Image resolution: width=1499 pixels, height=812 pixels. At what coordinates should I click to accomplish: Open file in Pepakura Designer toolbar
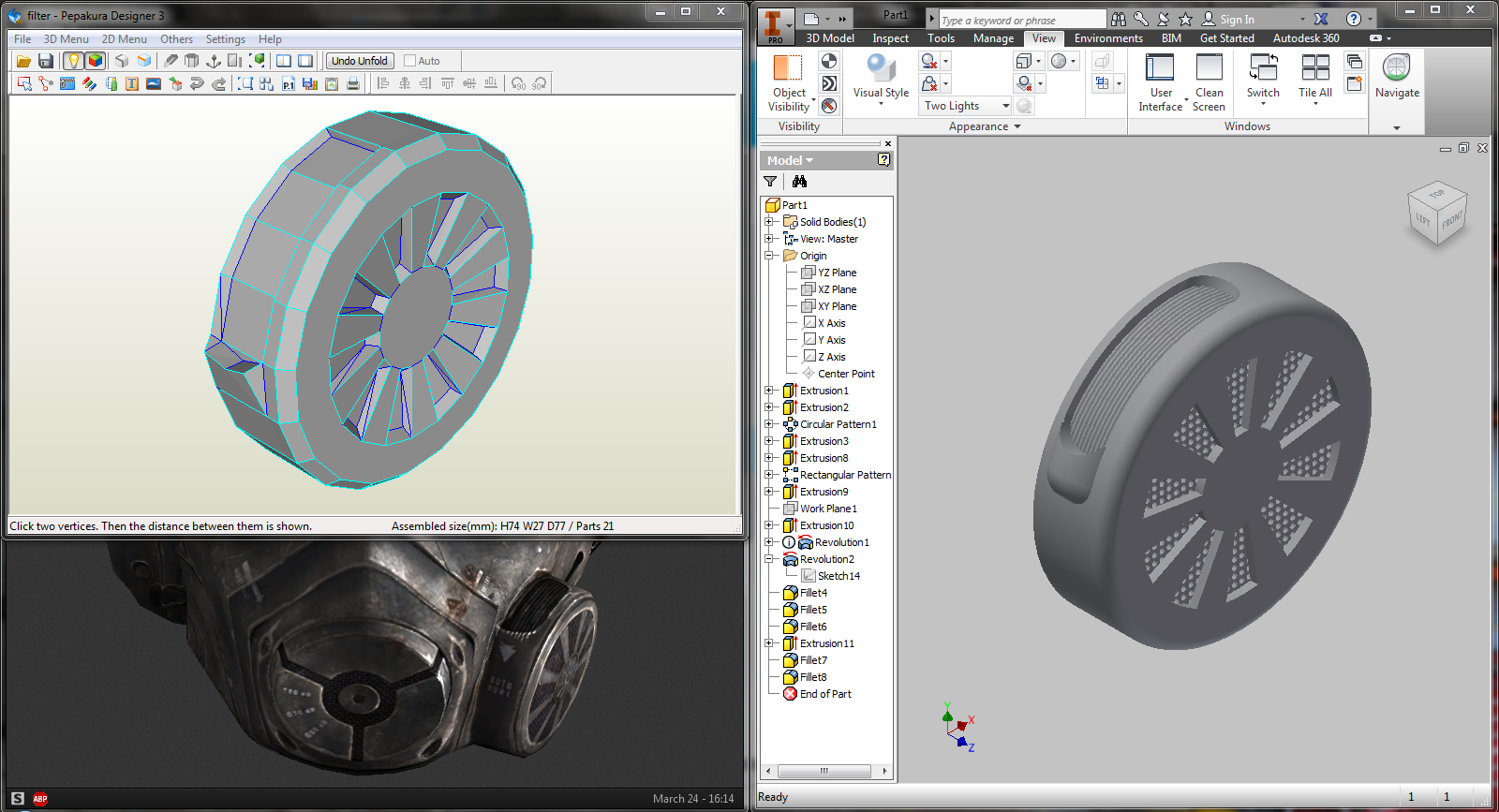click(23, 61)
